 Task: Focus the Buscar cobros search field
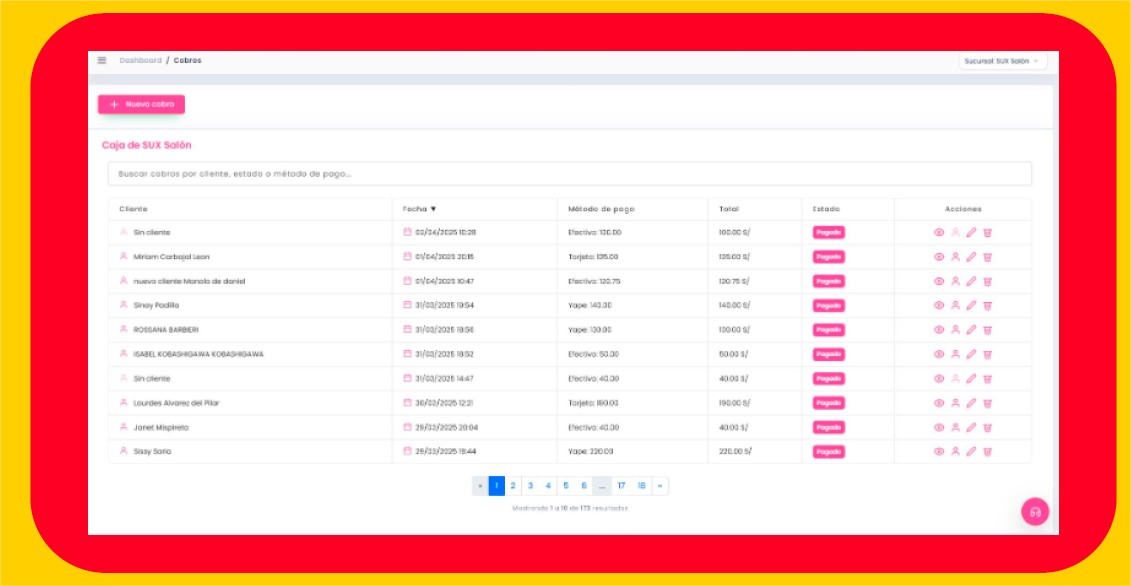[x=569, y=174]
